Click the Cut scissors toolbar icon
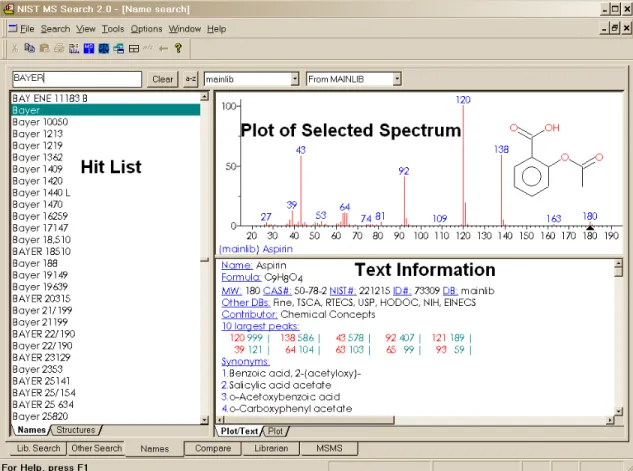 pyautogui.click(x=15, y=49)
